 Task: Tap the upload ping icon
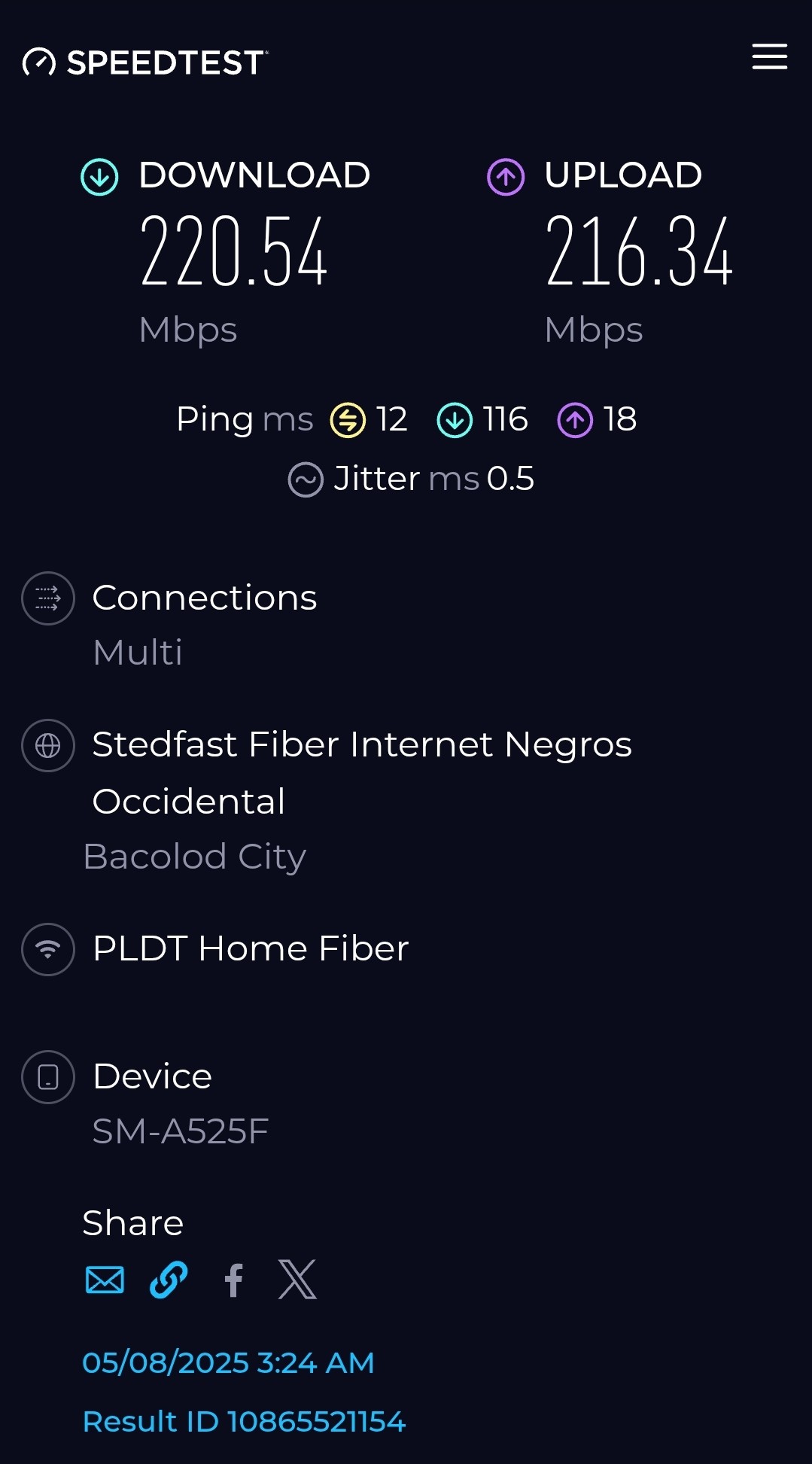(575, 420)
